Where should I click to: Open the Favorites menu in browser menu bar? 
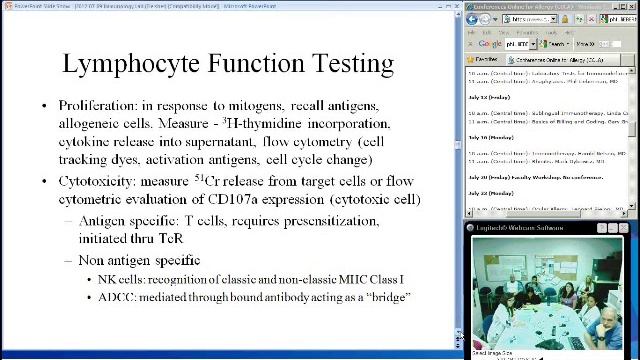click(527, 32)
